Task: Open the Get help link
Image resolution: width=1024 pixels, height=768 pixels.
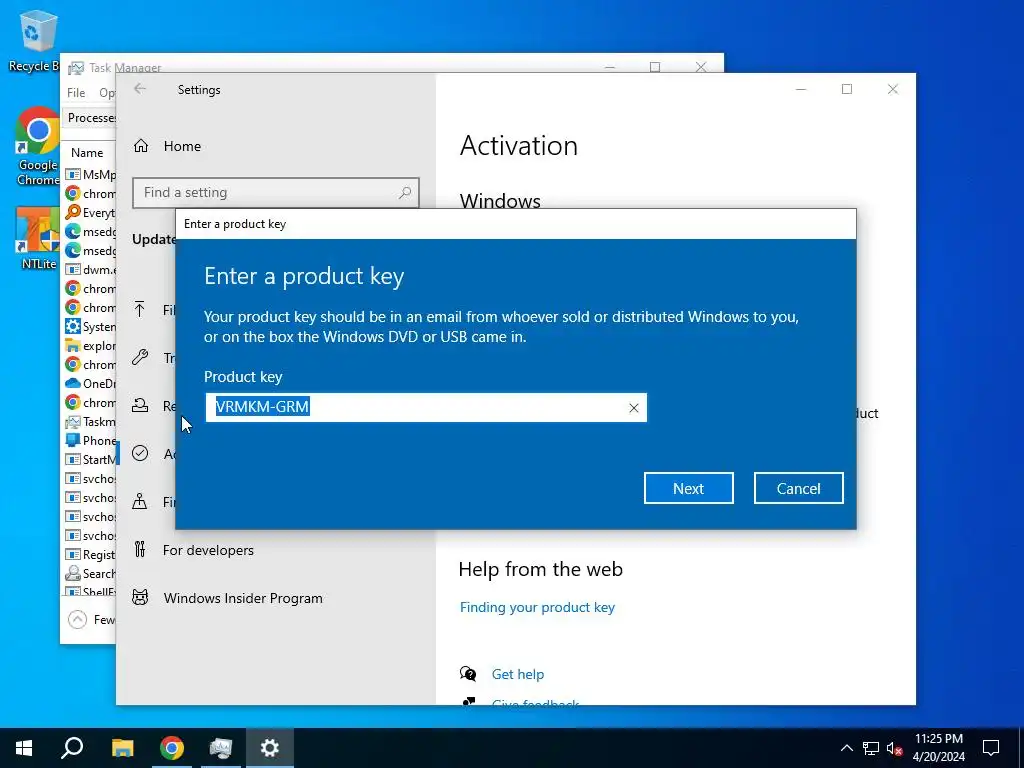Action: pyautogui.click(x=517, y=674)
